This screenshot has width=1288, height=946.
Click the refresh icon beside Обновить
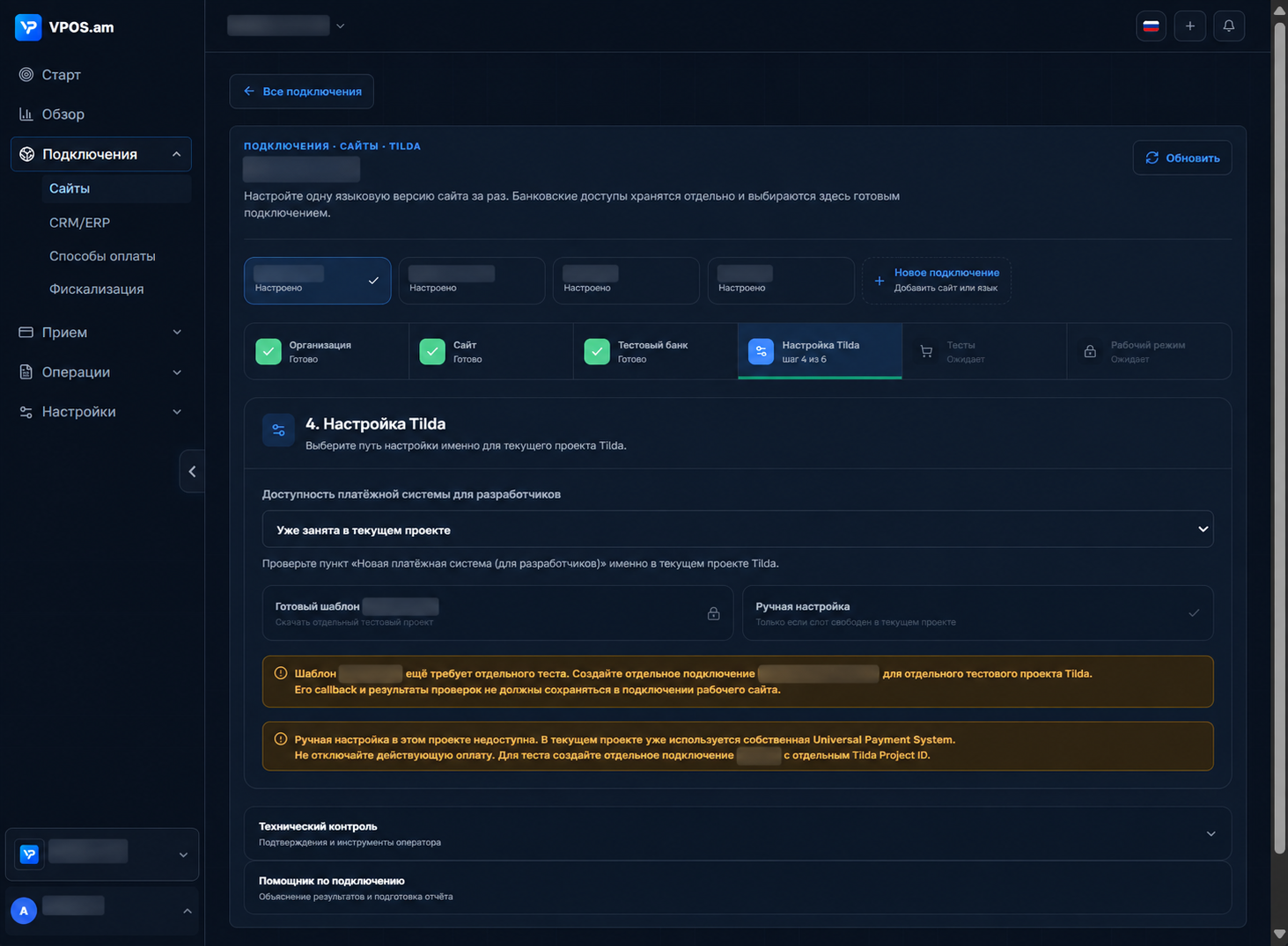(1152, 158)
